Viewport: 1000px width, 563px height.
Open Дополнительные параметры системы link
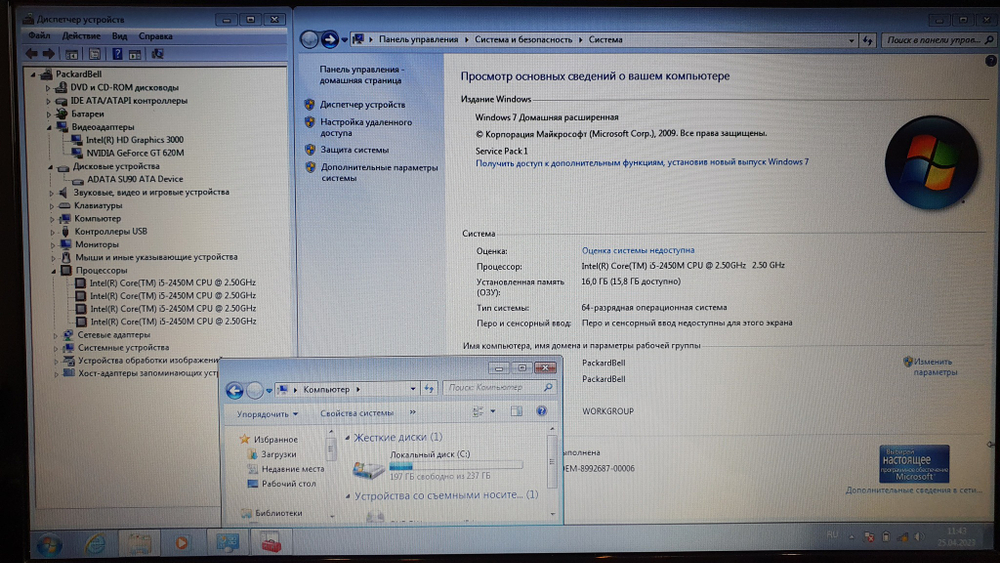point(379,173)
